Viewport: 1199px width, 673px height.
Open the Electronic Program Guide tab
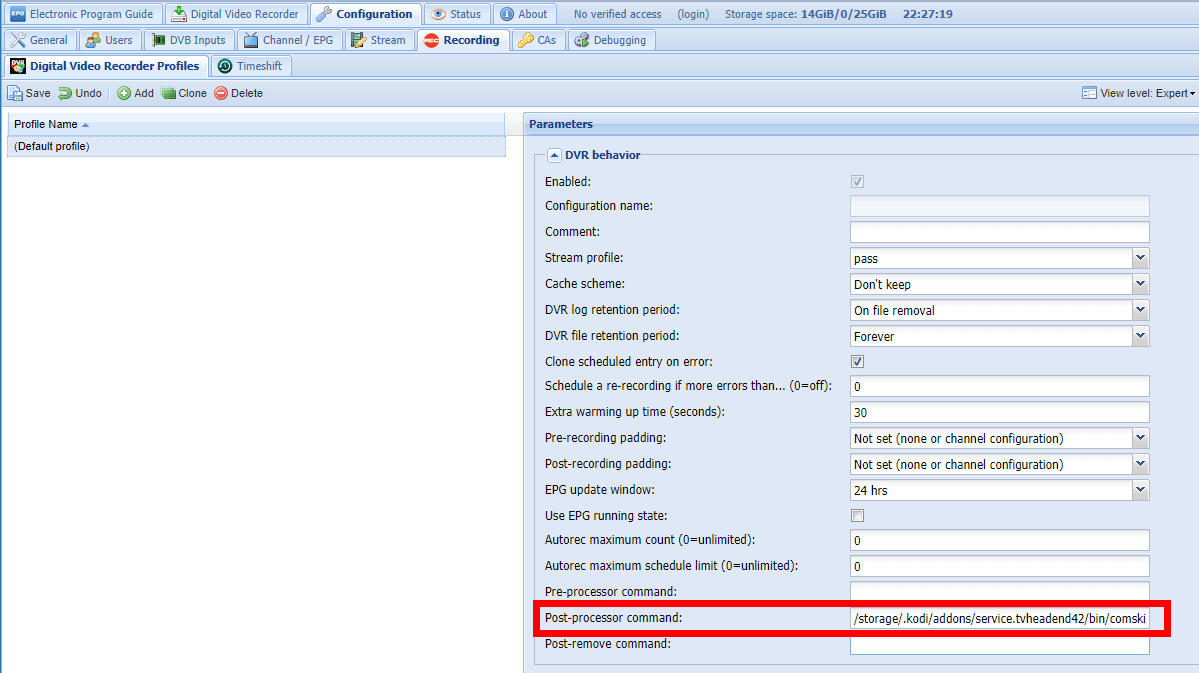pyautogui.click(x=82, y=14)
